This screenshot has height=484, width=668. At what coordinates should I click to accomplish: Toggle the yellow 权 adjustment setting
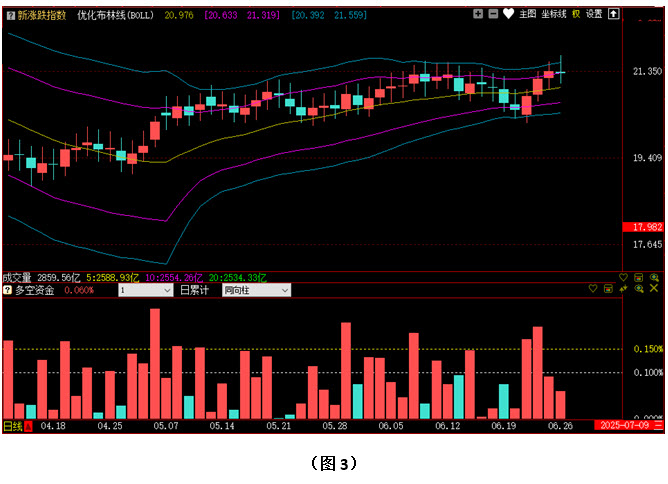tap(576, 14)
